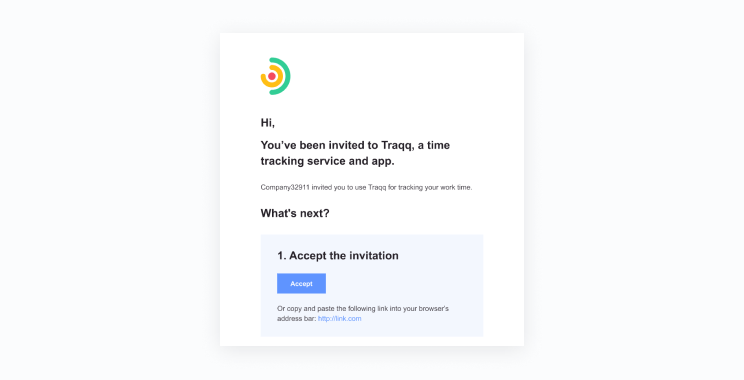Open the http://link.com hyperlink
The height and width of the screenshot is (380, 744).
pyautogui.click(x=340, y=319)
